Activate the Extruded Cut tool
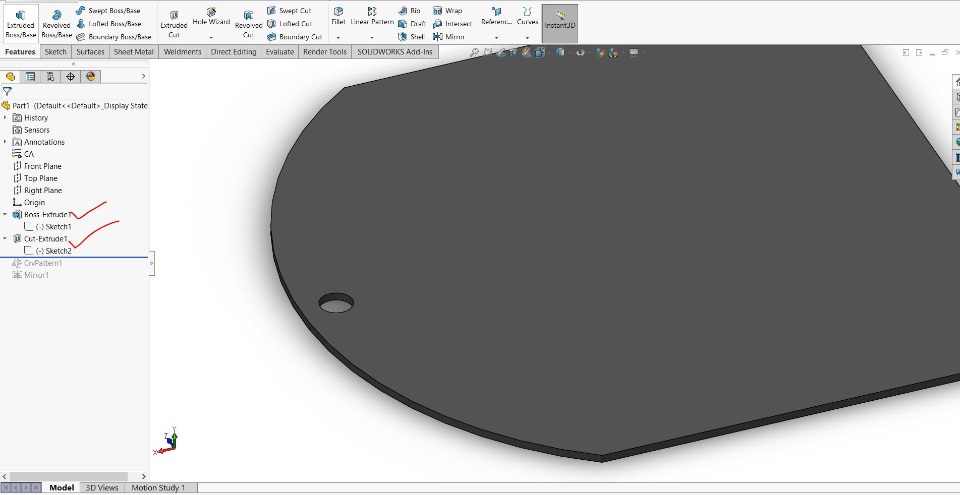960x495 pixels. tap(174, 24)
